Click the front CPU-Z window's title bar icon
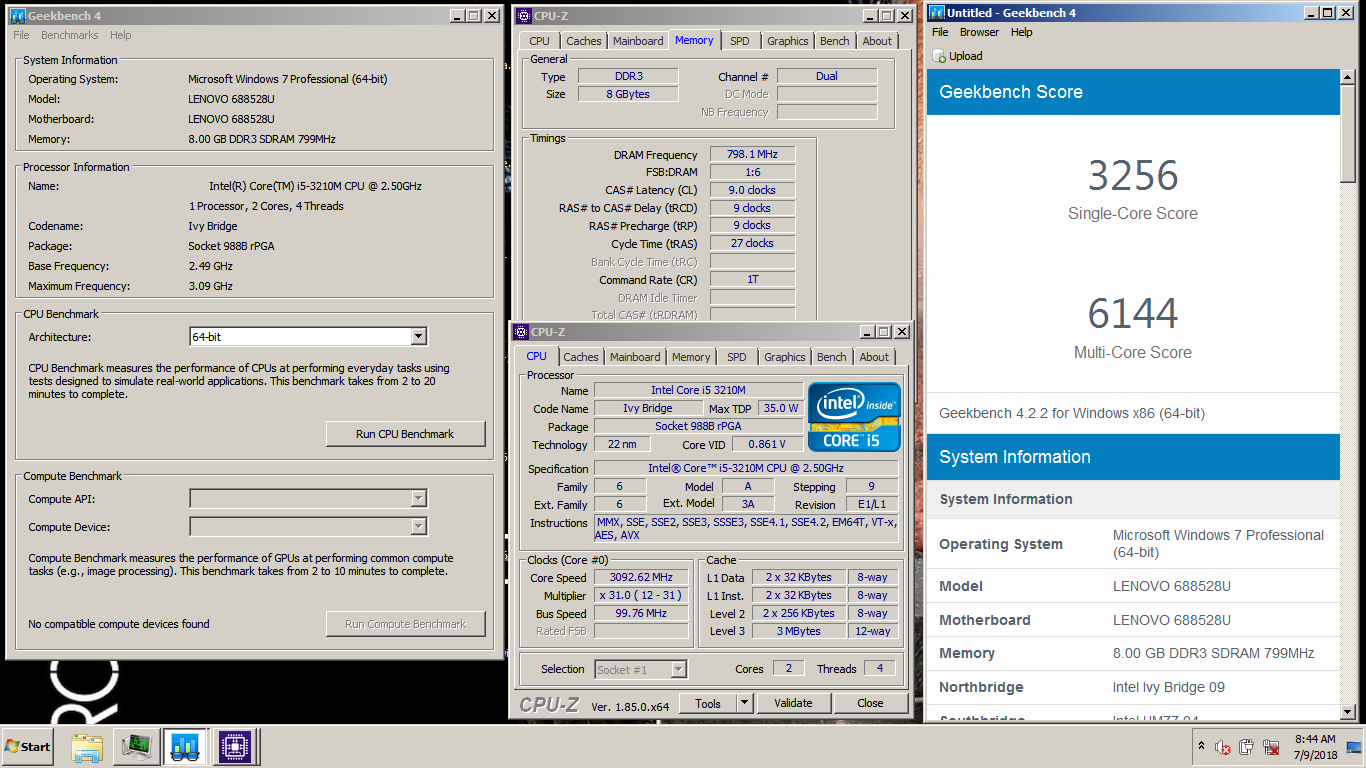Viewport: 1366px width, 768px height. click(x=521, y=332)
